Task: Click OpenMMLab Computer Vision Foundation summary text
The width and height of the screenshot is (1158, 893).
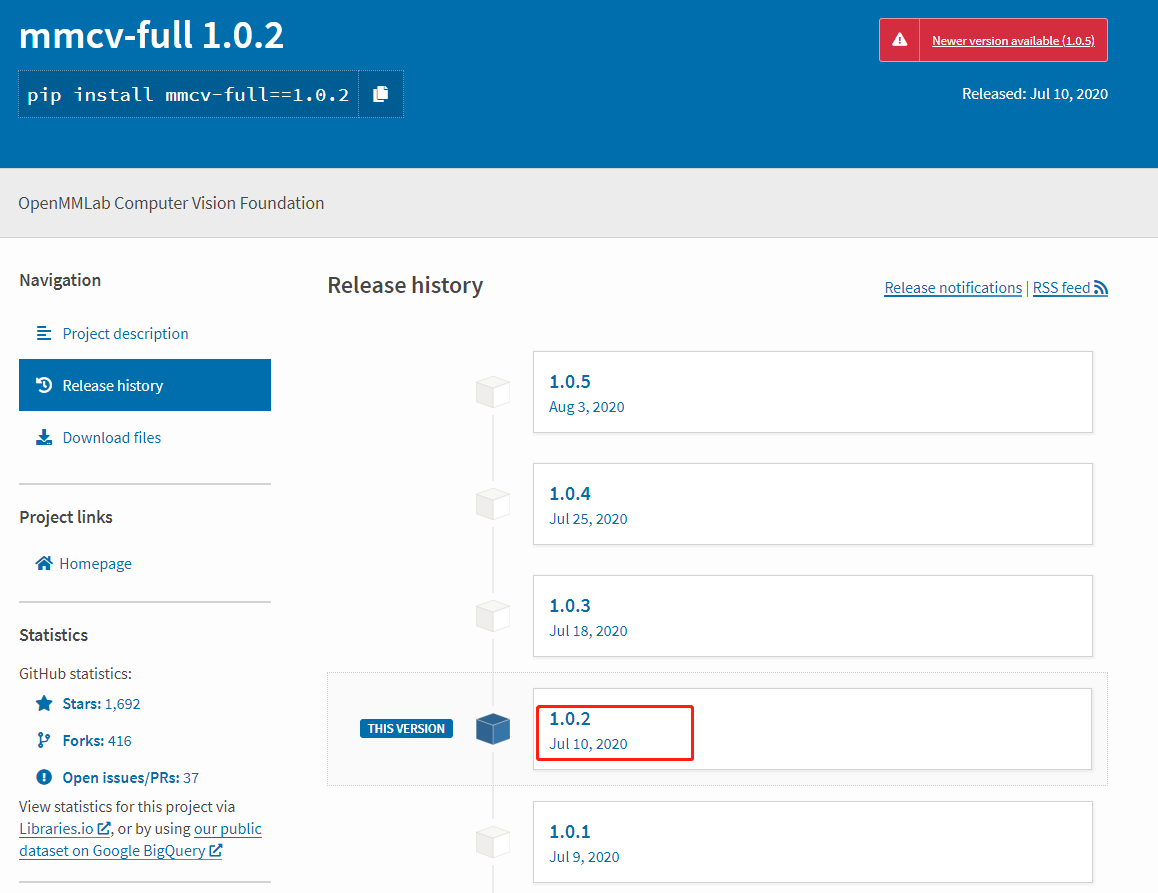Action: (x=171, y=203)
